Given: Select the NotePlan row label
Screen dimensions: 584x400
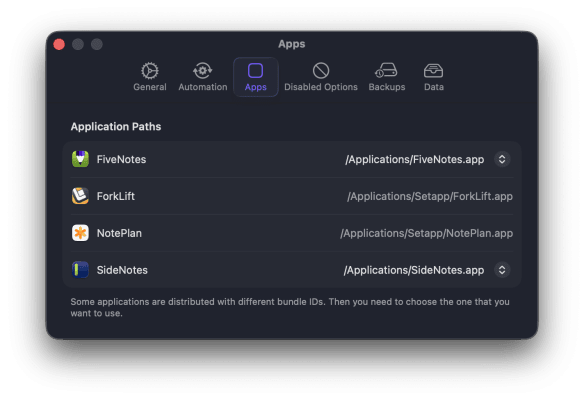Looking at the screenshot, I should [x=119, y=233].
